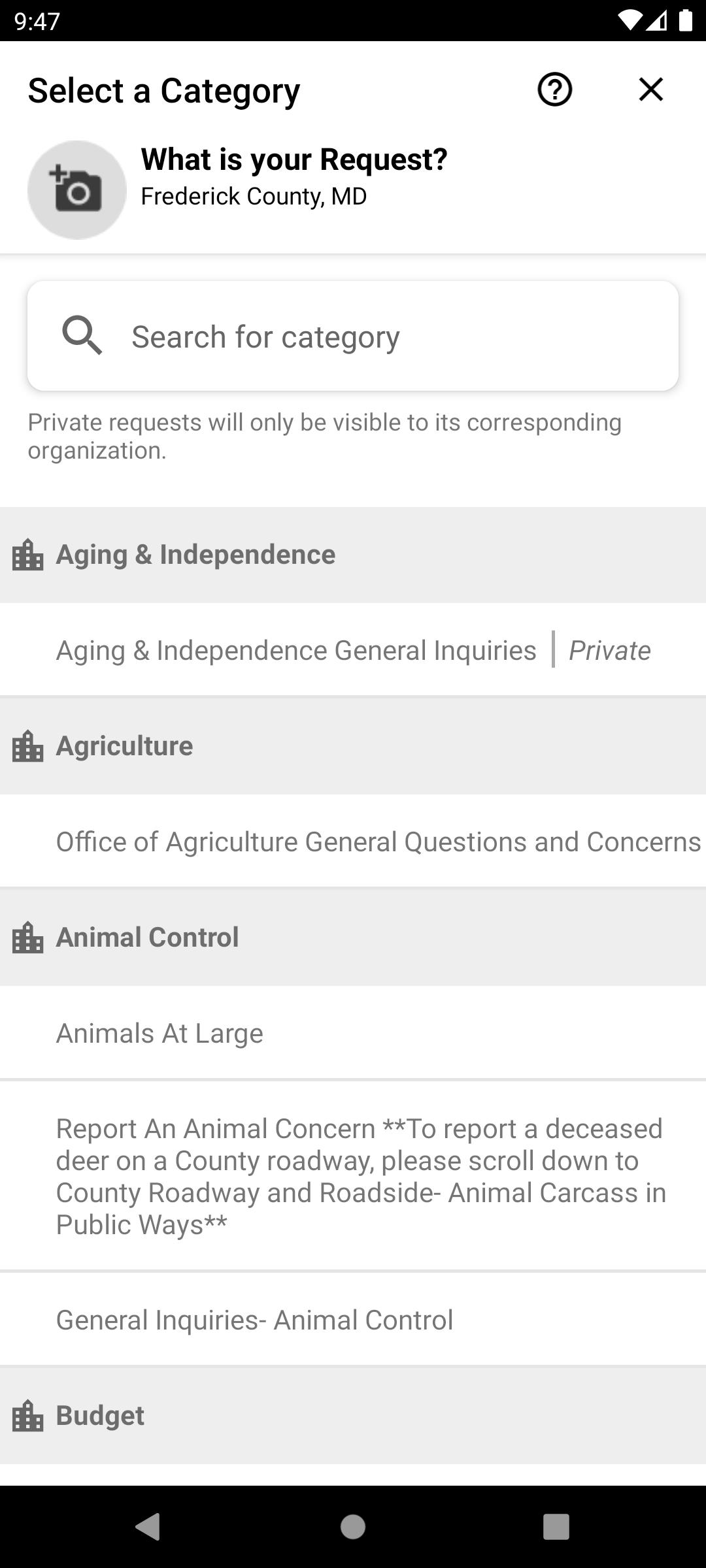Tap the Budget building icon
Screen dimensions: 706x1568
(x=28, y=1416)
